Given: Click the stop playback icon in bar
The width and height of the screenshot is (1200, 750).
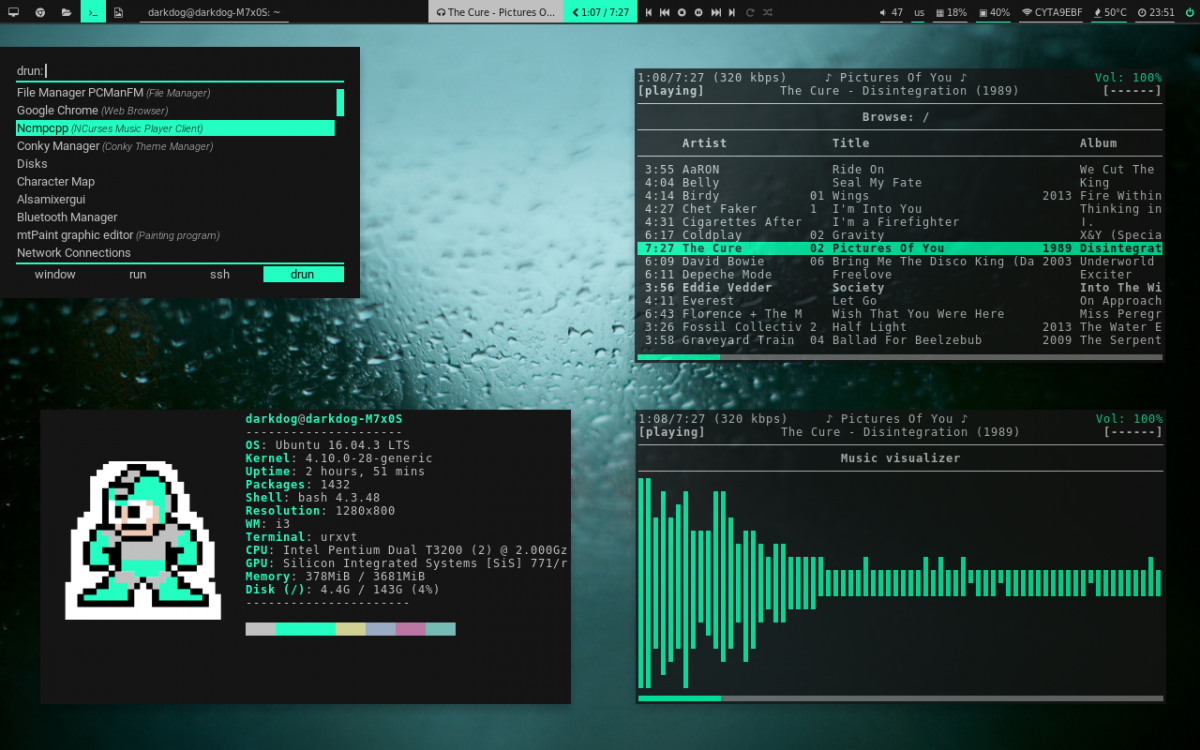Looking at the screenshot, I should click(682, 12).
